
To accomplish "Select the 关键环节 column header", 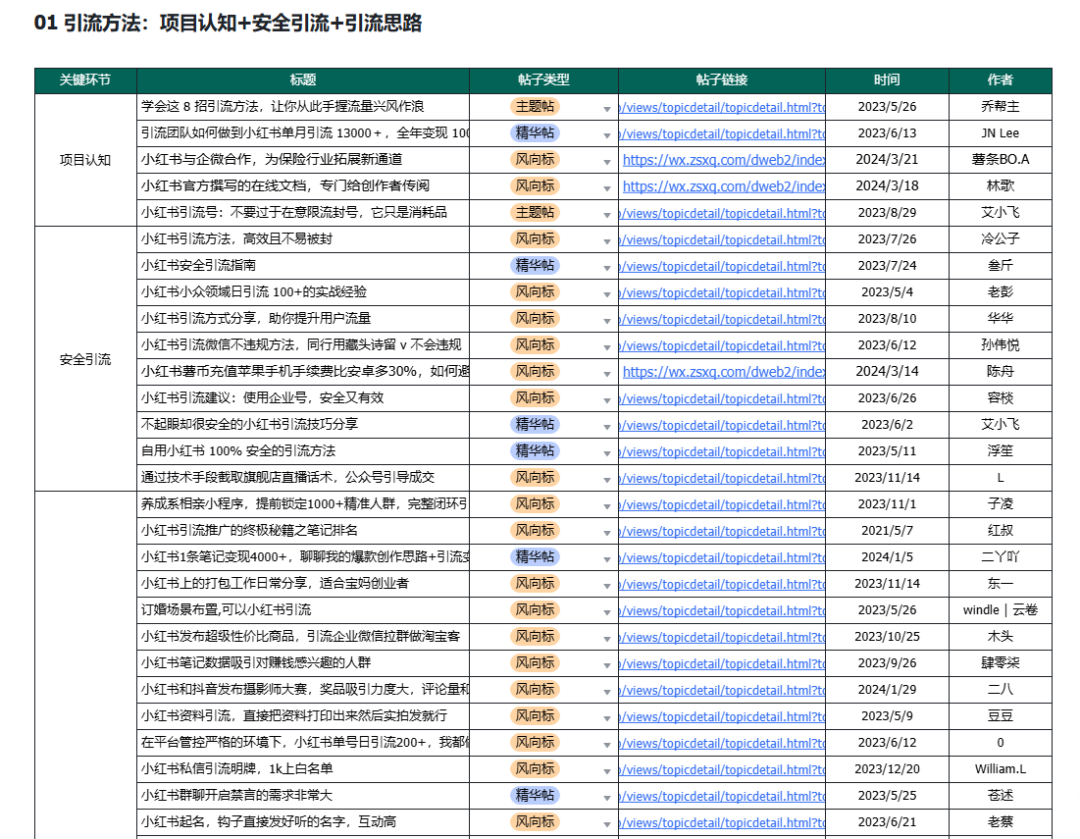I will 85,80.
